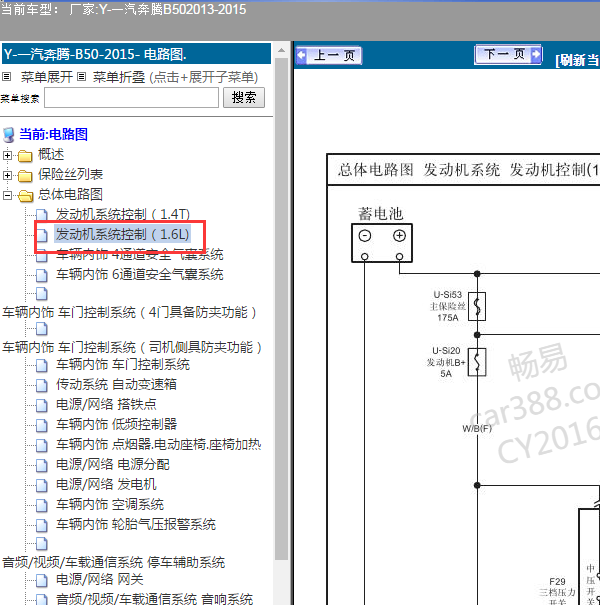Image resolution: width=600 pixels, height=605 pixels.
Task: Open 点烟器.电动座椅.座椅加热 entry
Action: 159,444
